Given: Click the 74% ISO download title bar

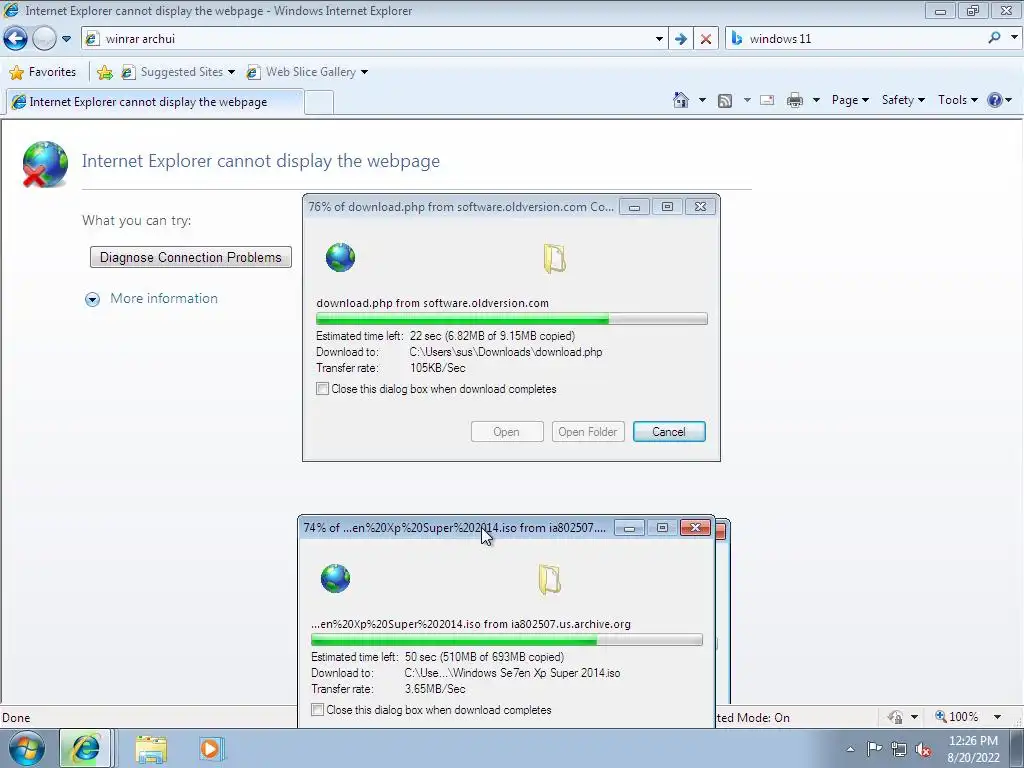Looking at the screenshot, I should 455,528.
